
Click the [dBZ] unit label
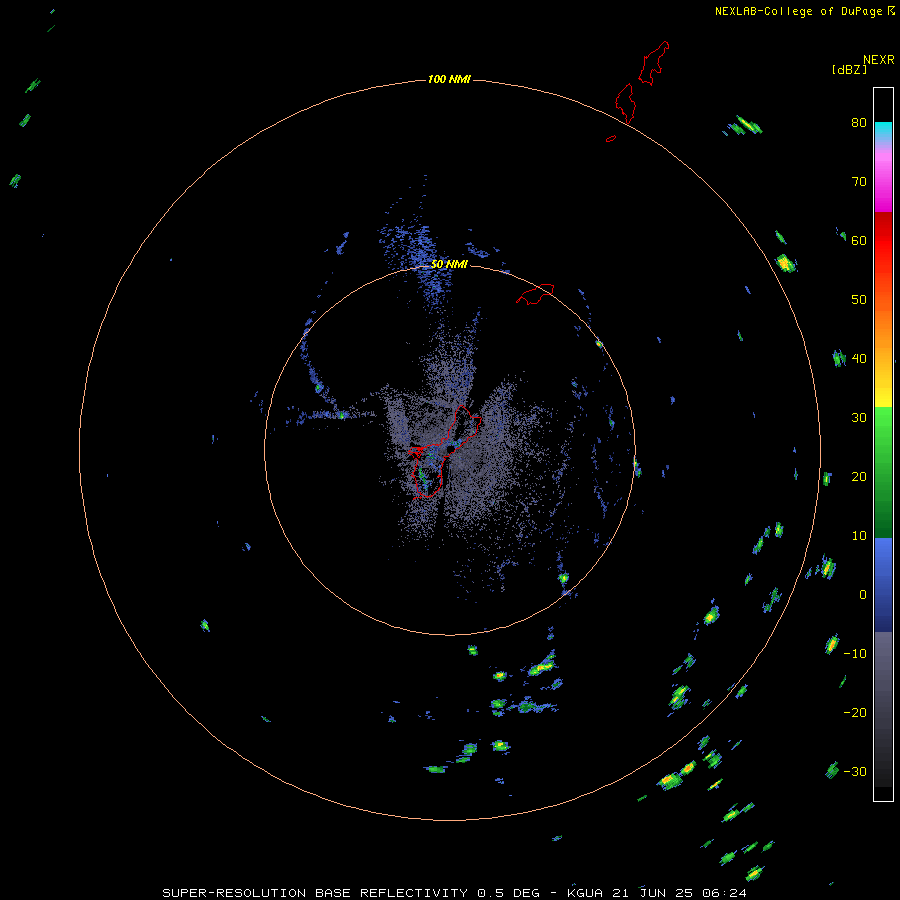[849, 70]
